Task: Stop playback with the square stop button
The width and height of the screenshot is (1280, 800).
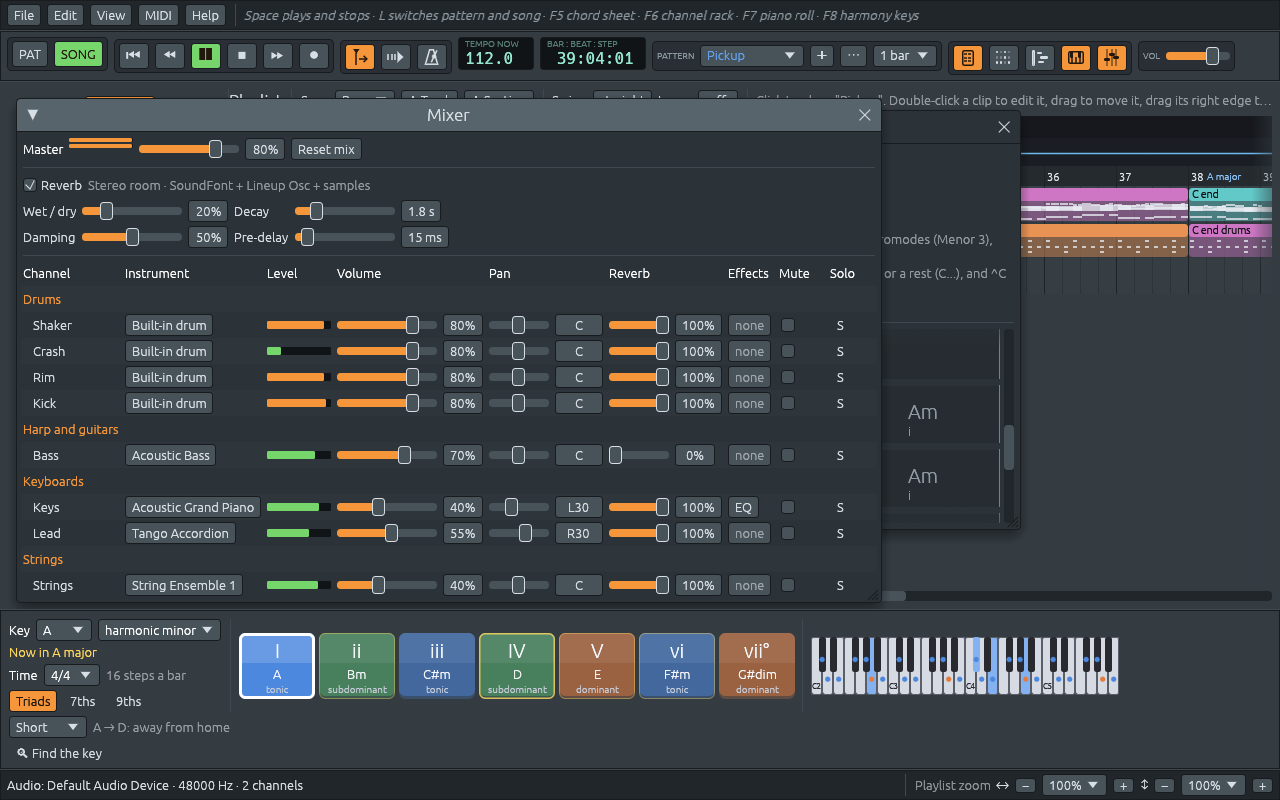Action: coord(242,56)
